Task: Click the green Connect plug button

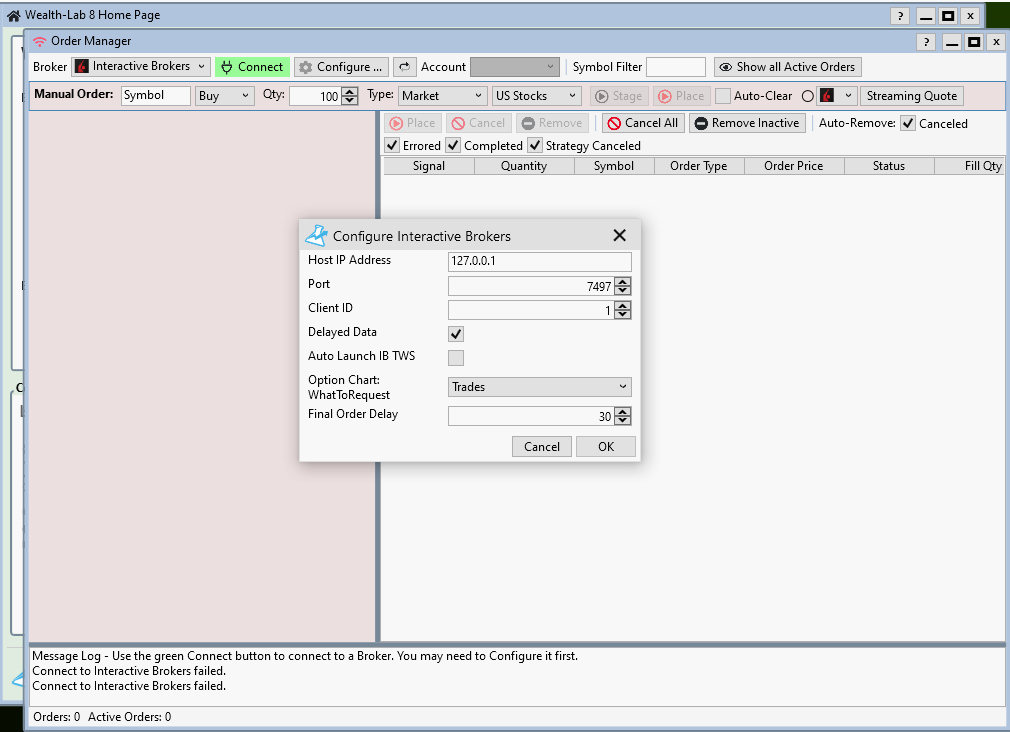Action: pos(252,67)
